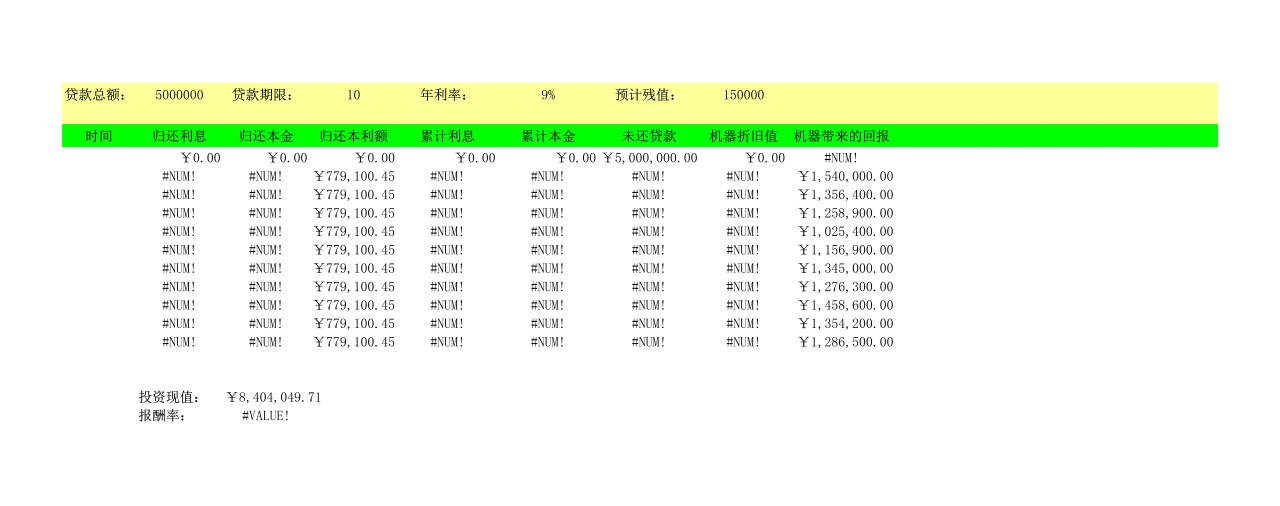The image size is (1280, 506).
Task: Click 机器折旧值 #NUM! in the ¥1,458,600.00 row
Action: [x=743, y=305]
